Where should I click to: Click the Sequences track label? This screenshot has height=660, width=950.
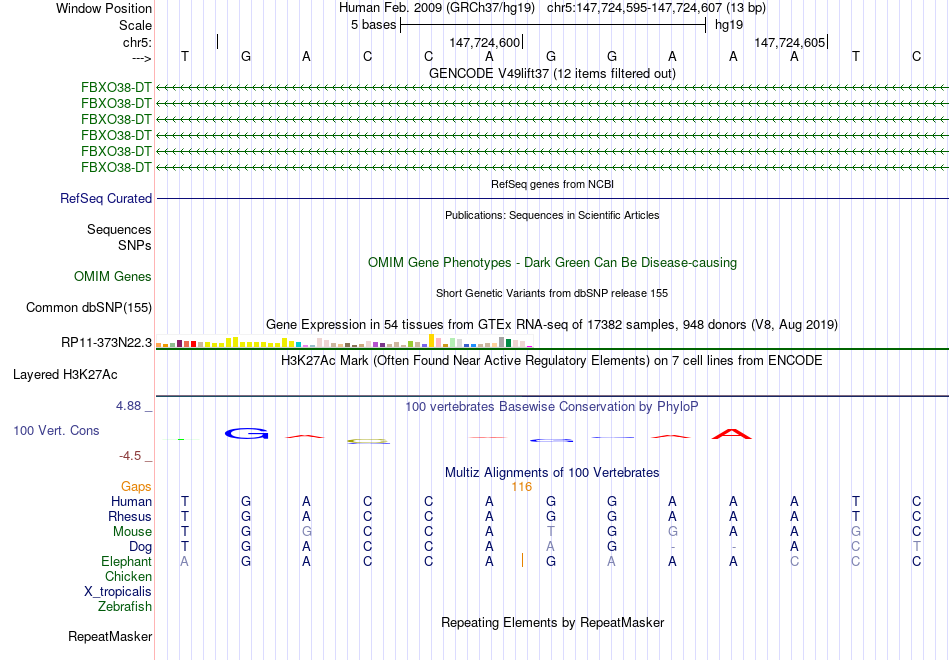click(x=119, y=230)
